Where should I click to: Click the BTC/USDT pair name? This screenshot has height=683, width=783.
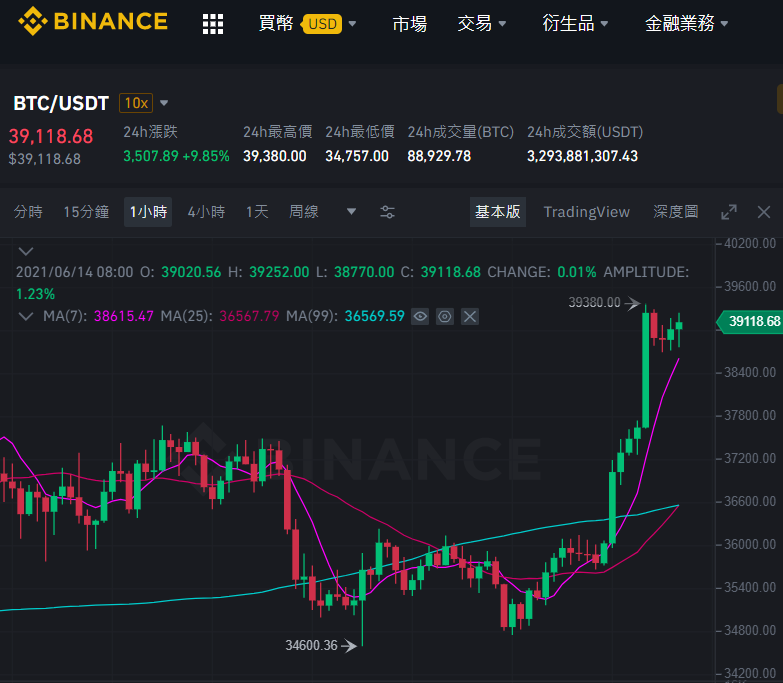click(x=61, y=103)
